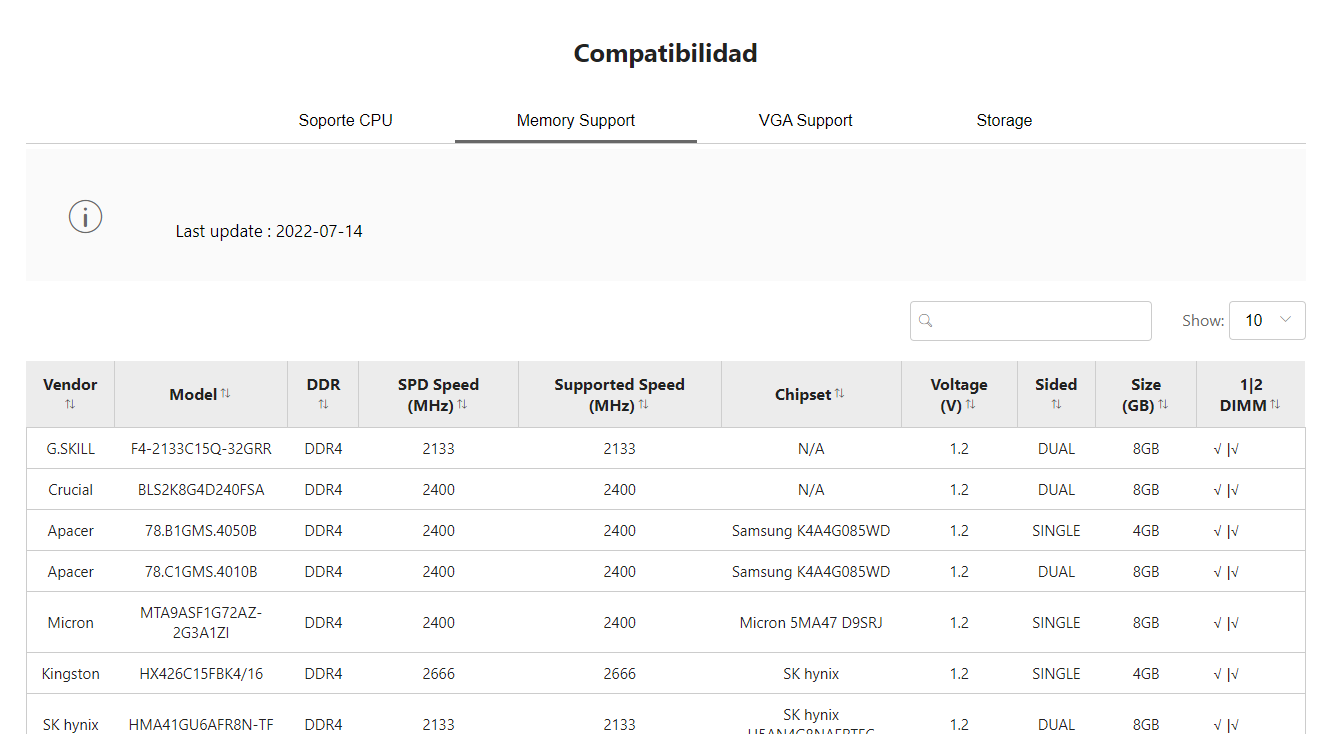The height and width of the screenshot is (734, 1341).
Task: Click the Kingston vendor cell
Action: [71, 674]
